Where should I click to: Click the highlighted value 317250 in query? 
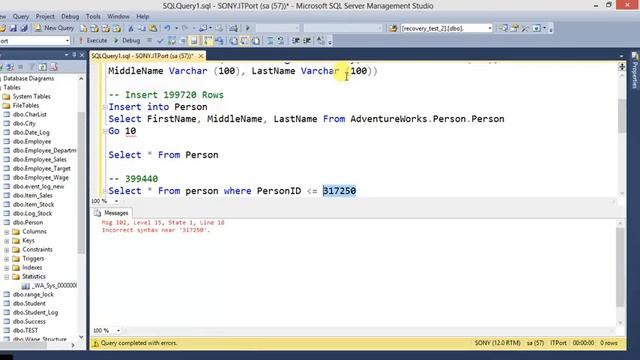pyautogui.click(x=339, y=191)
